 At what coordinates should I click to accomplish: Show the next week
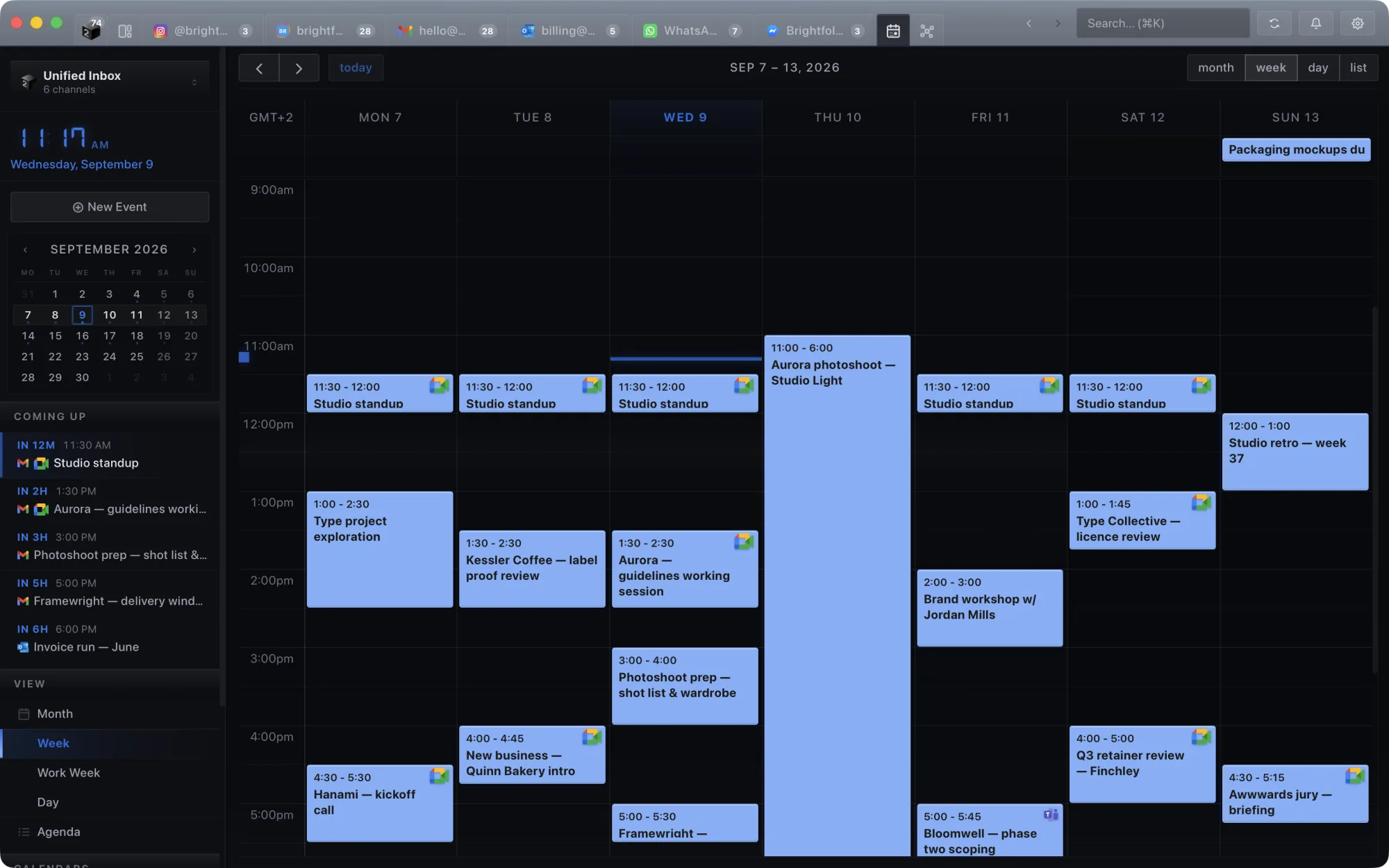click(299, 68)
